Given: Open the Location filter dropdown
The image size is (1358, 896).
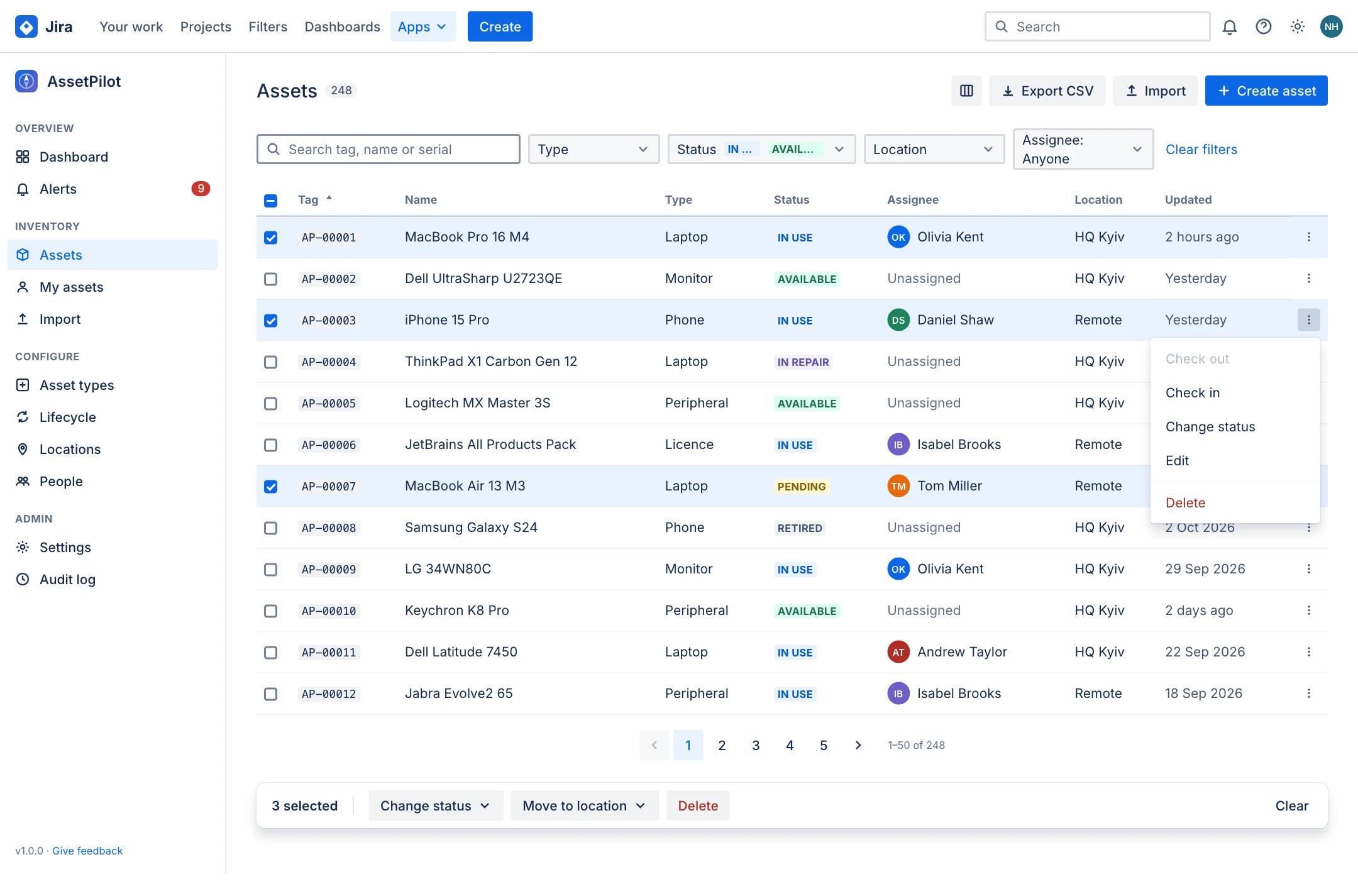Looking at the screenshot, I should point(934,149).
